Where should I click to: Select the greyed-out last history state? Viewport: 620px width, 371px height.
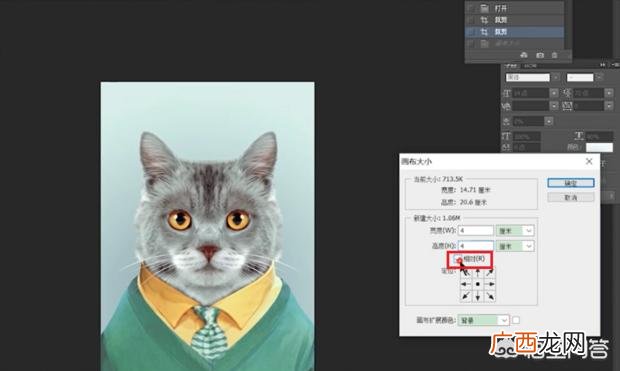514,44
